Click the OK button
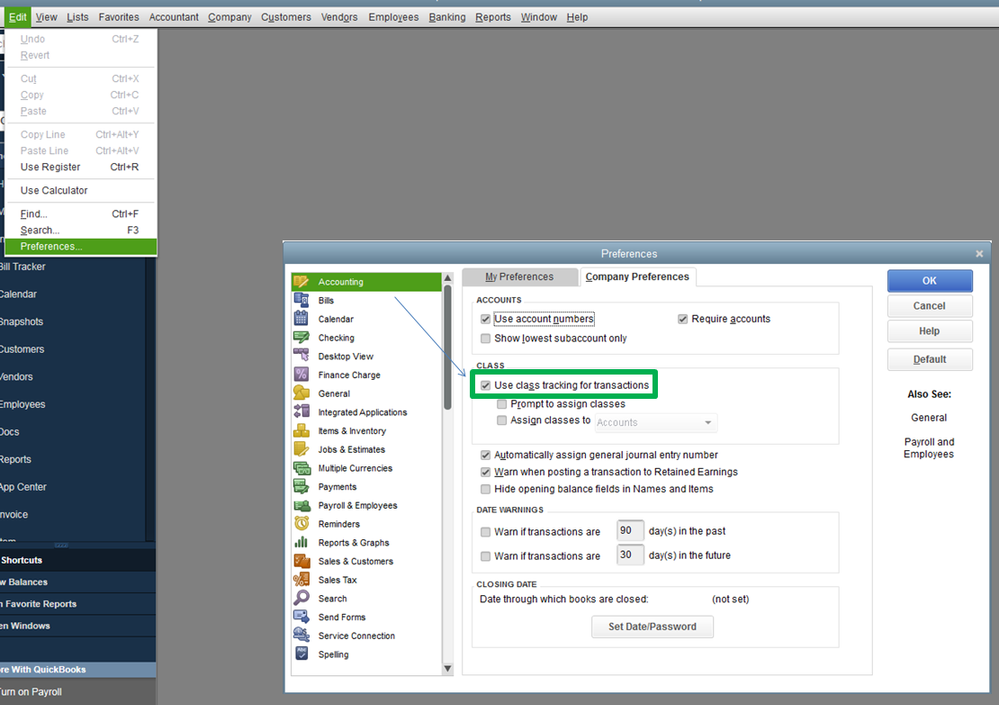Screen dimensions: 999x705 (930, 281)
